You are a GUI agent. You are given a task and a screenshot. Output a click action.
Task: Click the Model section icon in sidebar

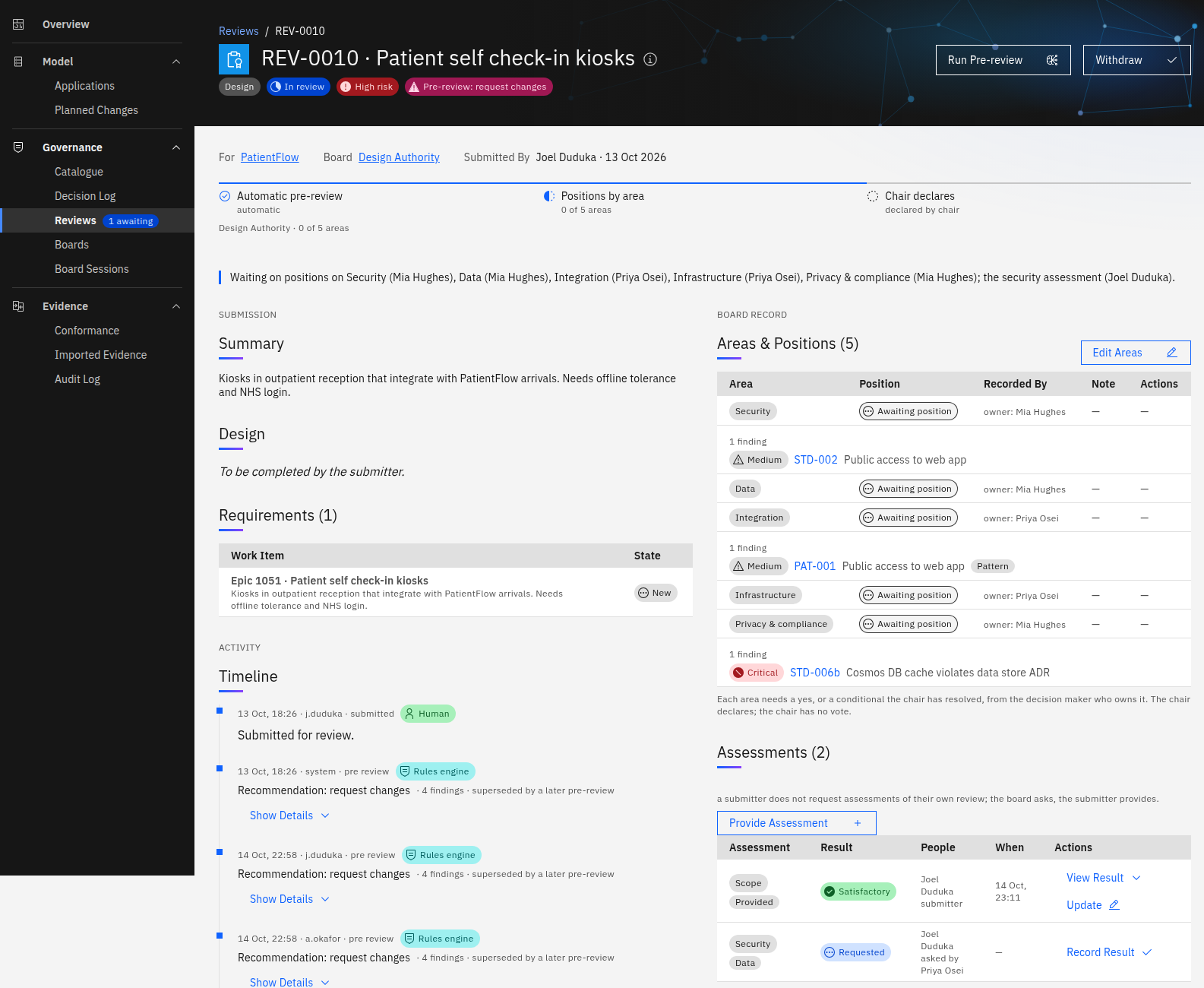[x=18, y=62]
